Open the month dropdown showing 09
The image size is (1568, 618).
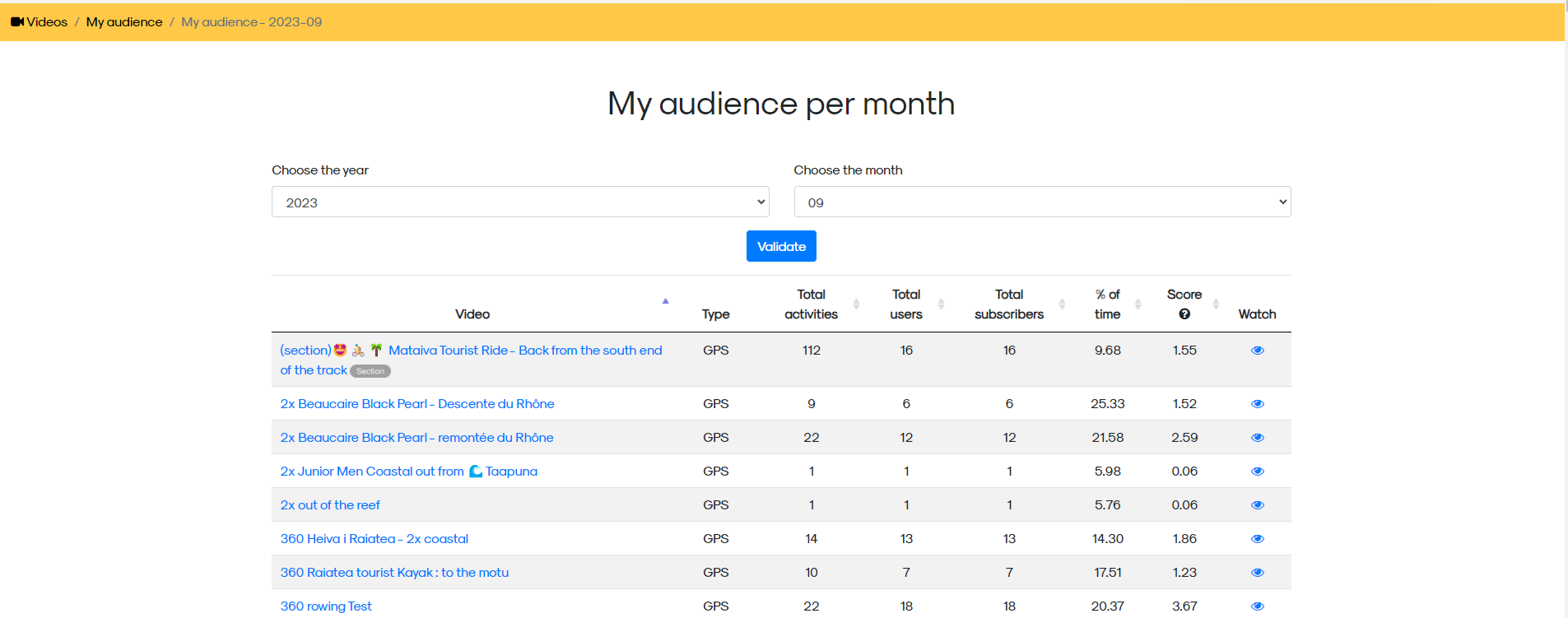[x=1042, y=202]
